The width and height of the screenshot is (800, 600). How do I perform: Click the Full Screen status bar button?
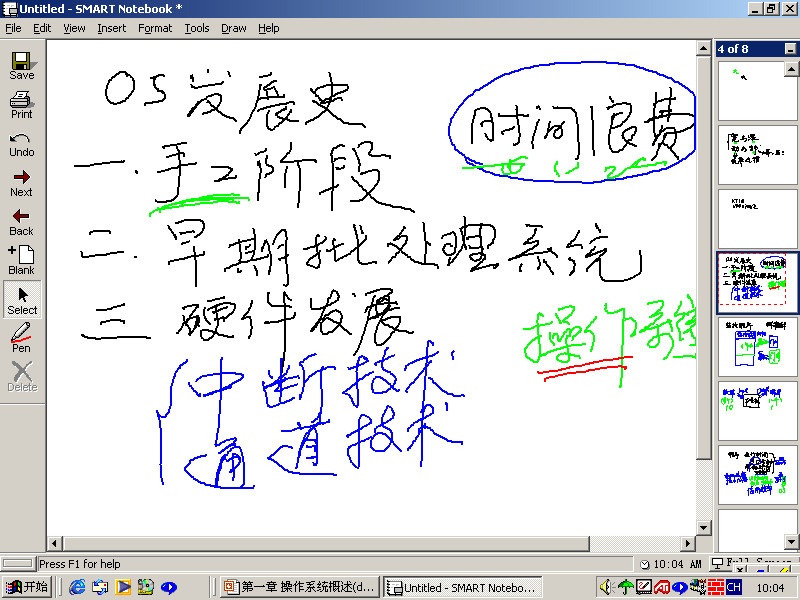click(753, 563)
